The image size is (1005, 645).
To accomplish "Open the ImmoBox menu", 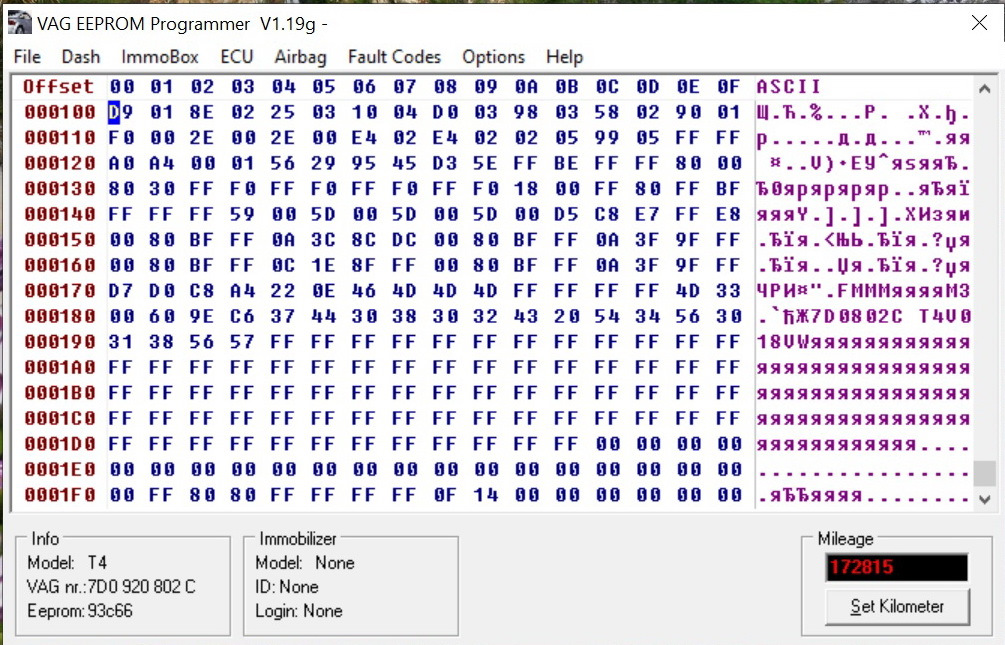I will (160, 57).
